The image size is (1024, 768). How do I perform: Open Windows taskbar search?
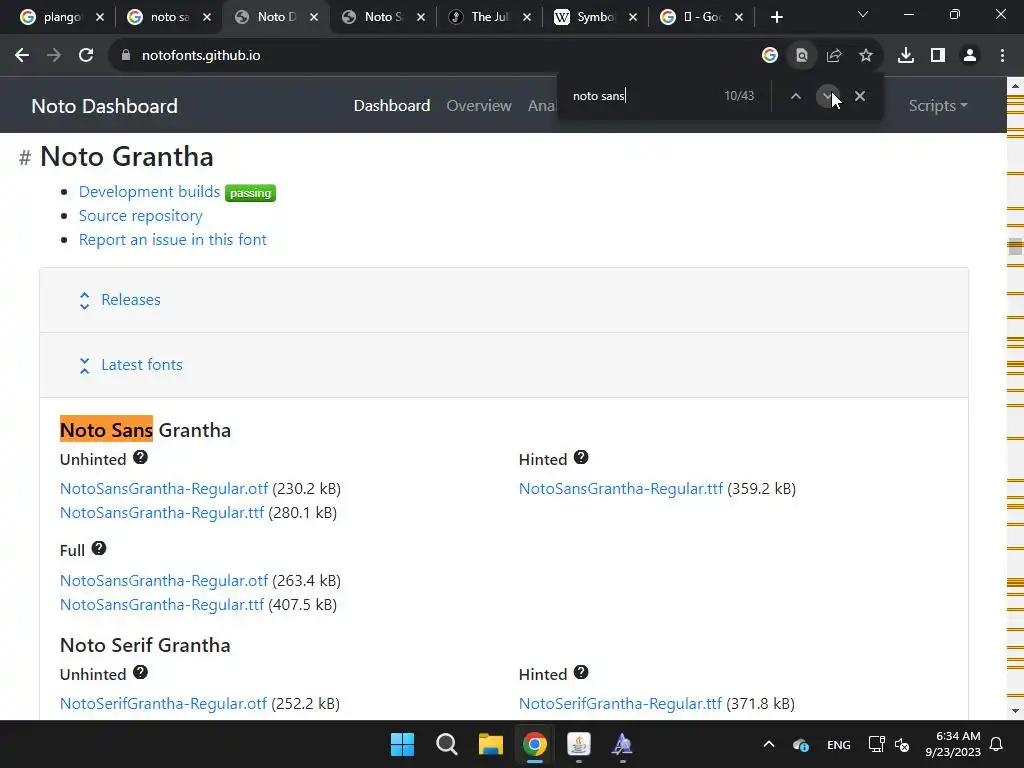click(x=447, y=744)
